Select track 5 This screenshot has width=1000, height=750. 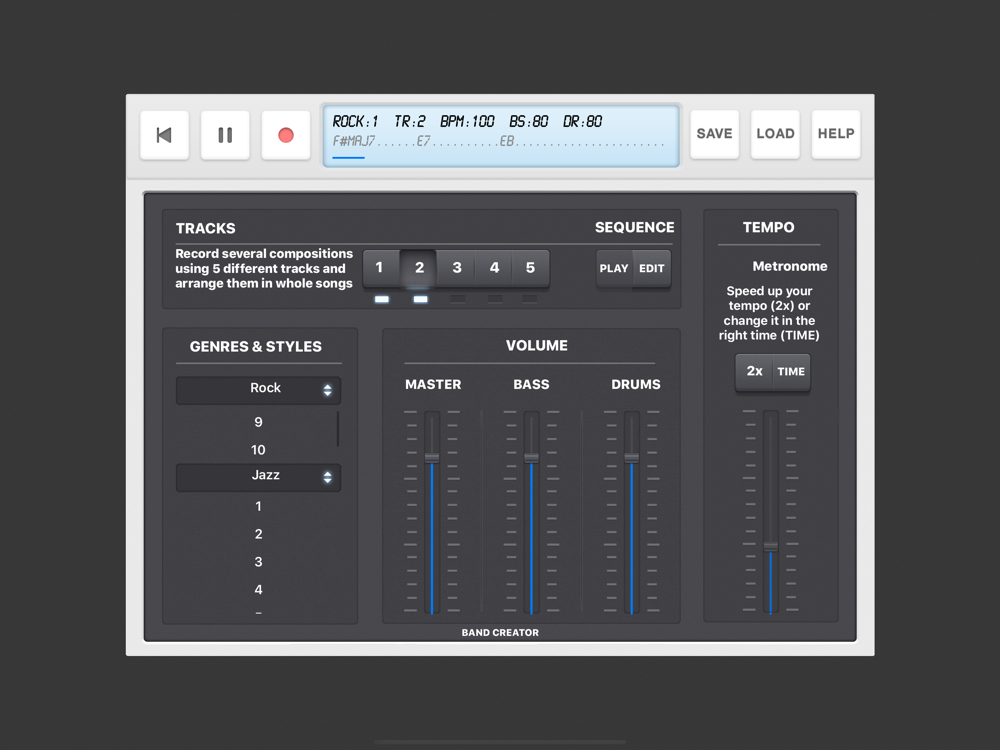(531, 268)
